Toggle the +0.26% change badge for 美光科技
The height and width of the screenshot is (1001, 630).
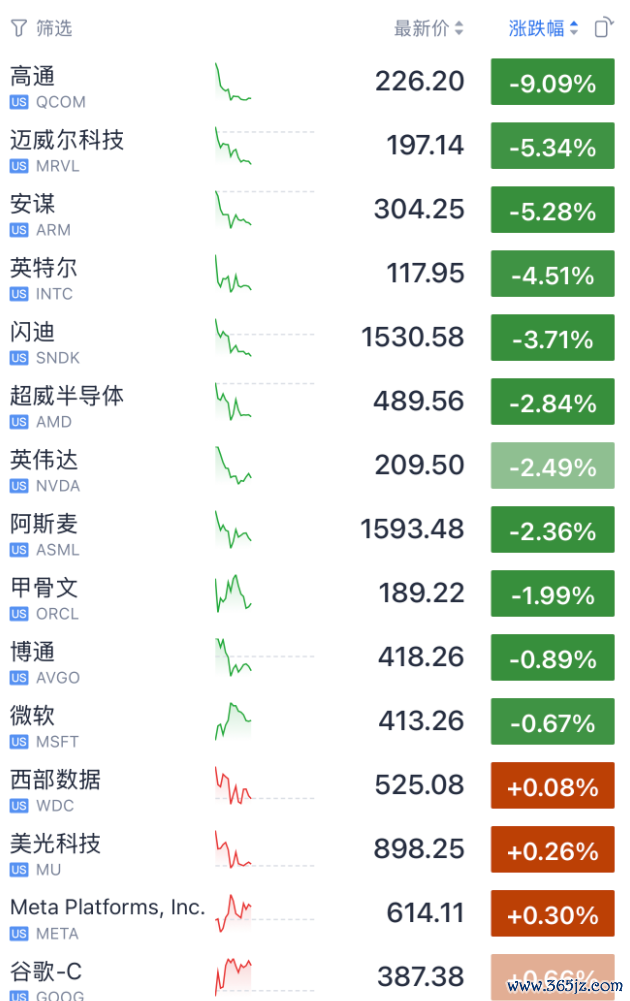click(553, 849)
